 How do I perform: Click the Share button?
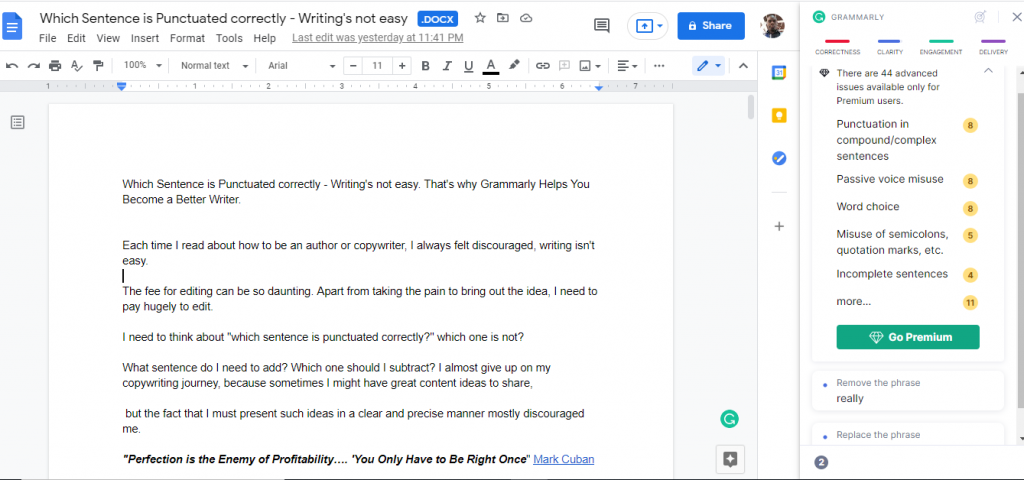[711, 25]
